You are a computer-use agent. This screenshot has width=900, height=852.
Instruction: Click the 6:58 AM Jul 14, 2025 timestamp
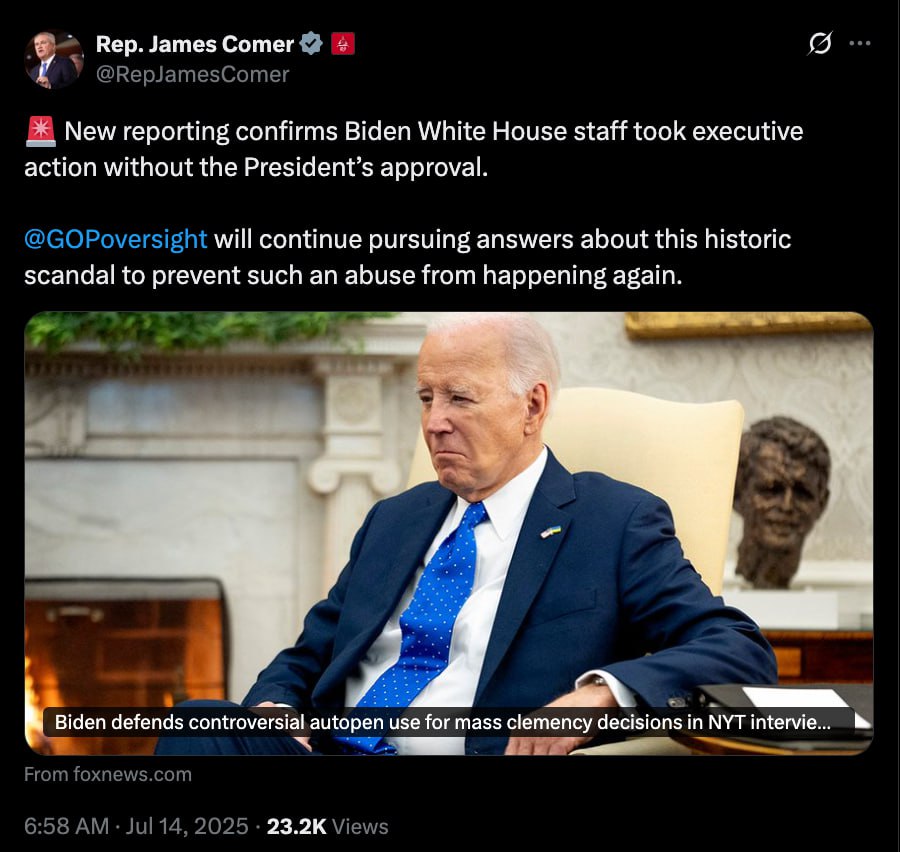[x=136, y=826]
